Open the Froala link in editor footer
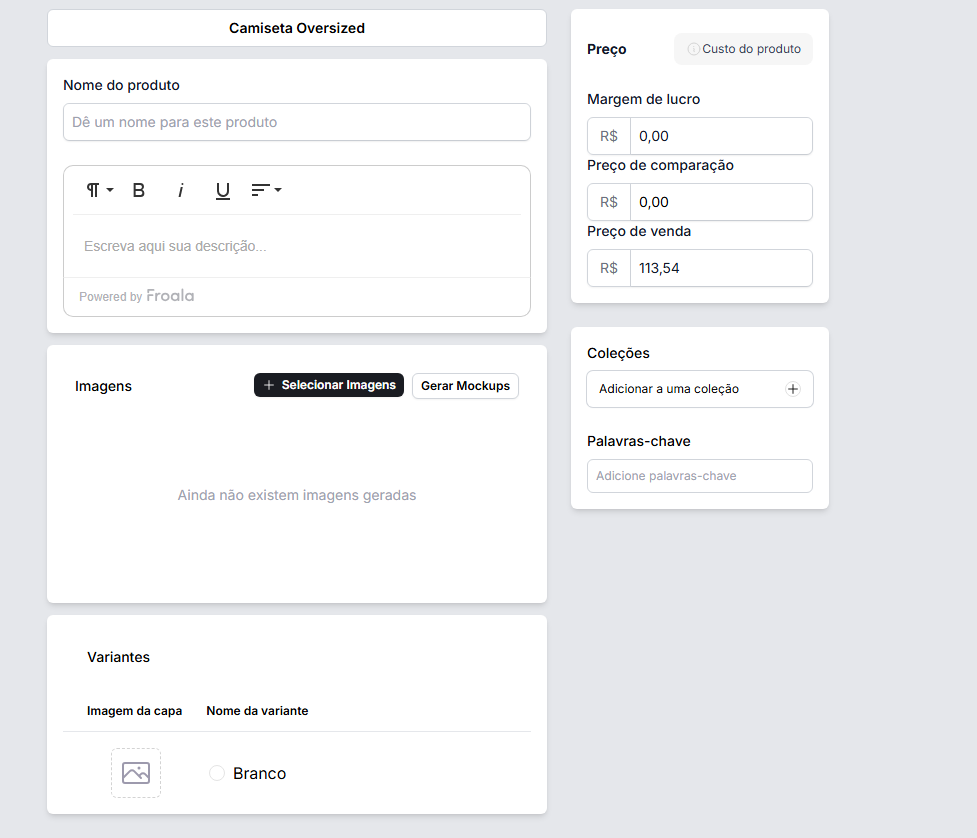The width and height of the screenshot is (977, 838). pyautogui.click(x=170, y=296)
